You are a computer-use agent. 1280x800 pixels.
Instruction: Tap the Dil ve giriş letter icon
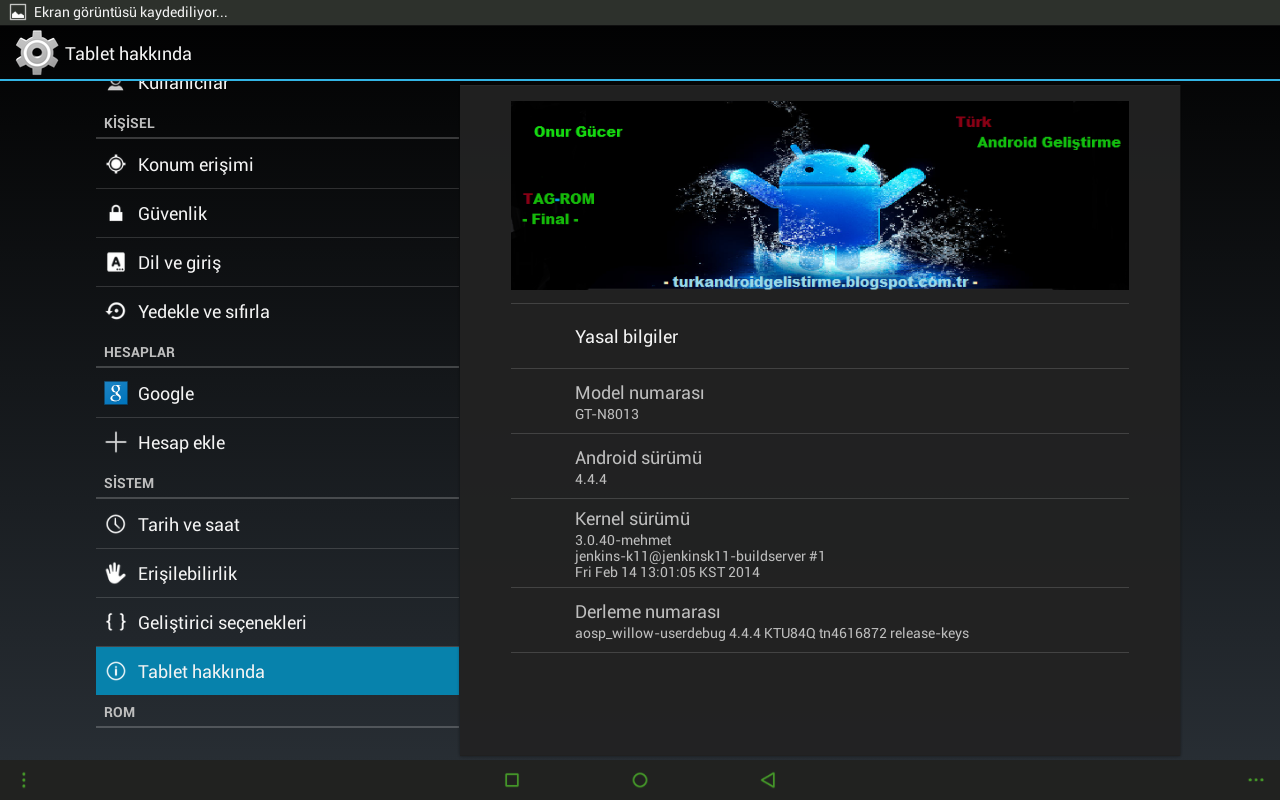(116, 262)
